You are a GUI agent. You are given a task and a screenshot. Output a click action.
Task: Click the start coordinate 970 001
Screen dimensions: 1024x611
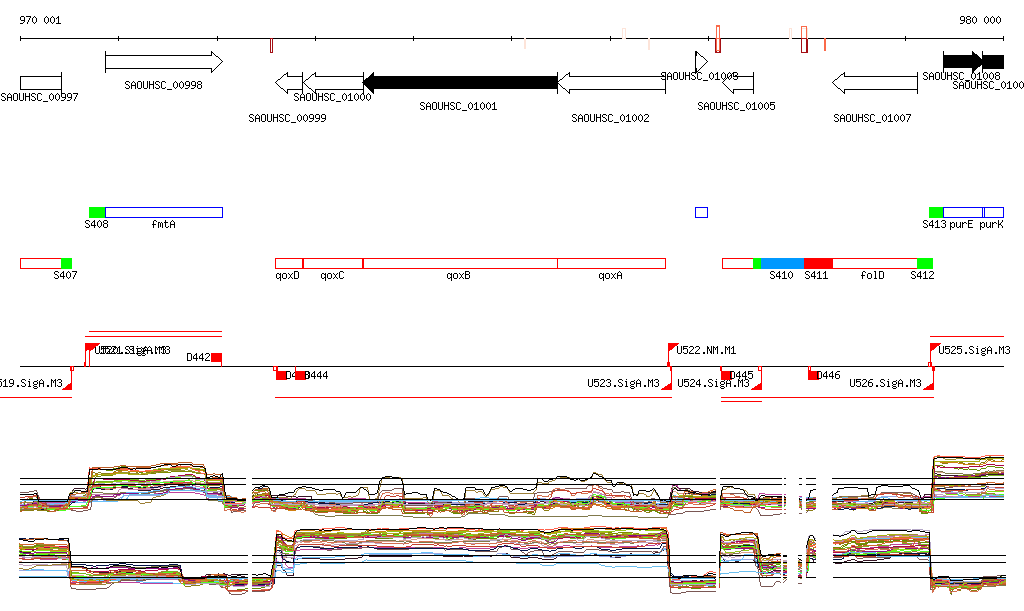coord(40,20)
